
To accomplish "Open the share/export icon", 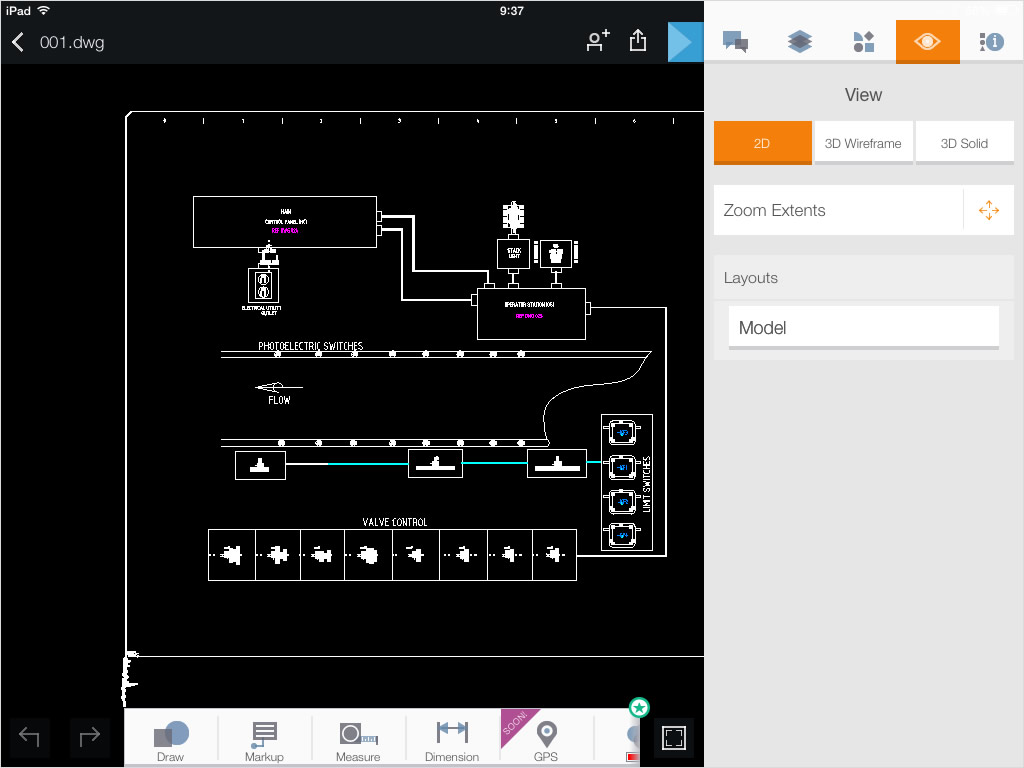I will pyautogui.click(x=638, y=41).
